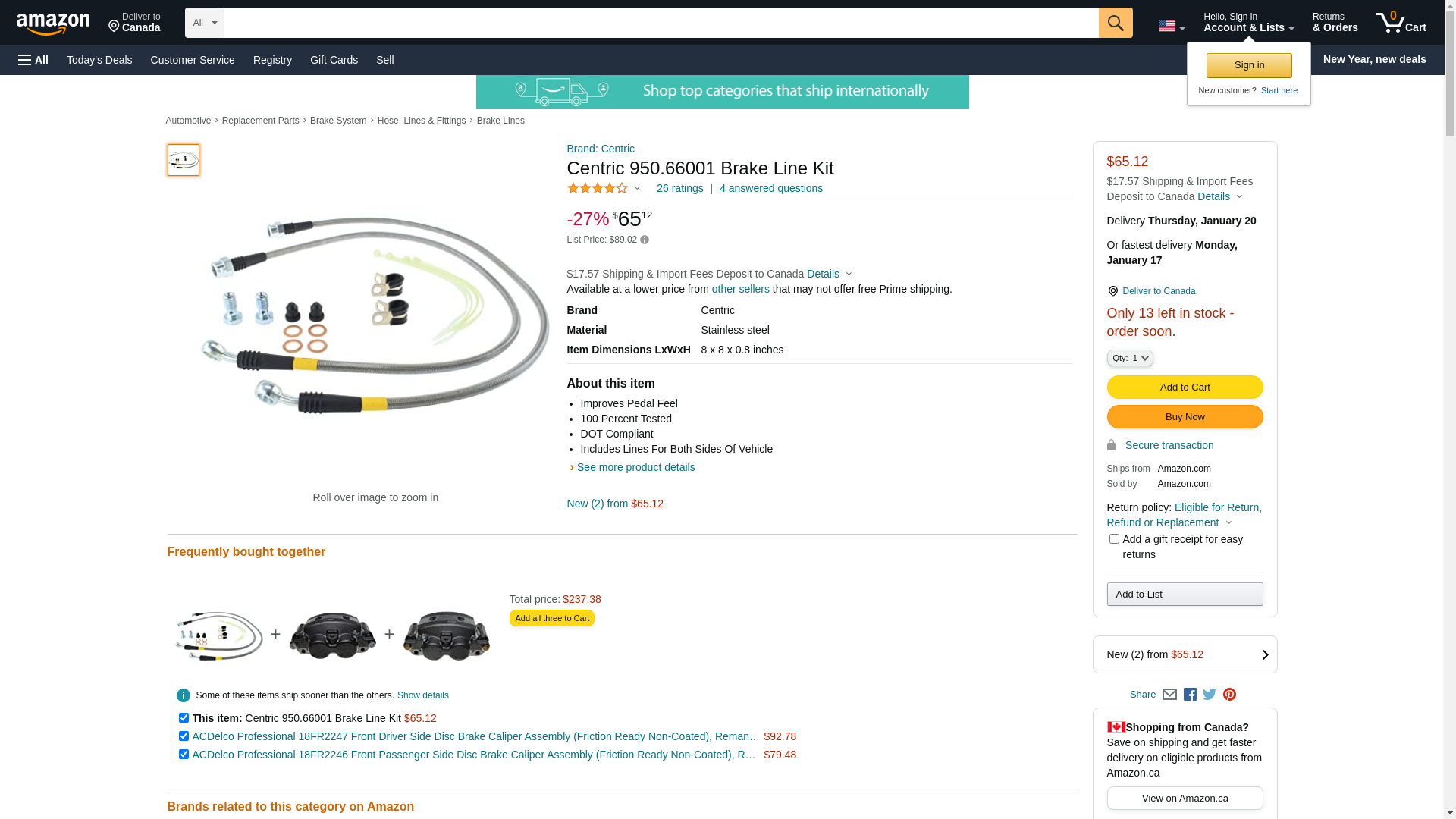
Task: Share product on Pinterest icon
Action: pyautogui.click(x=1229, y=695)
